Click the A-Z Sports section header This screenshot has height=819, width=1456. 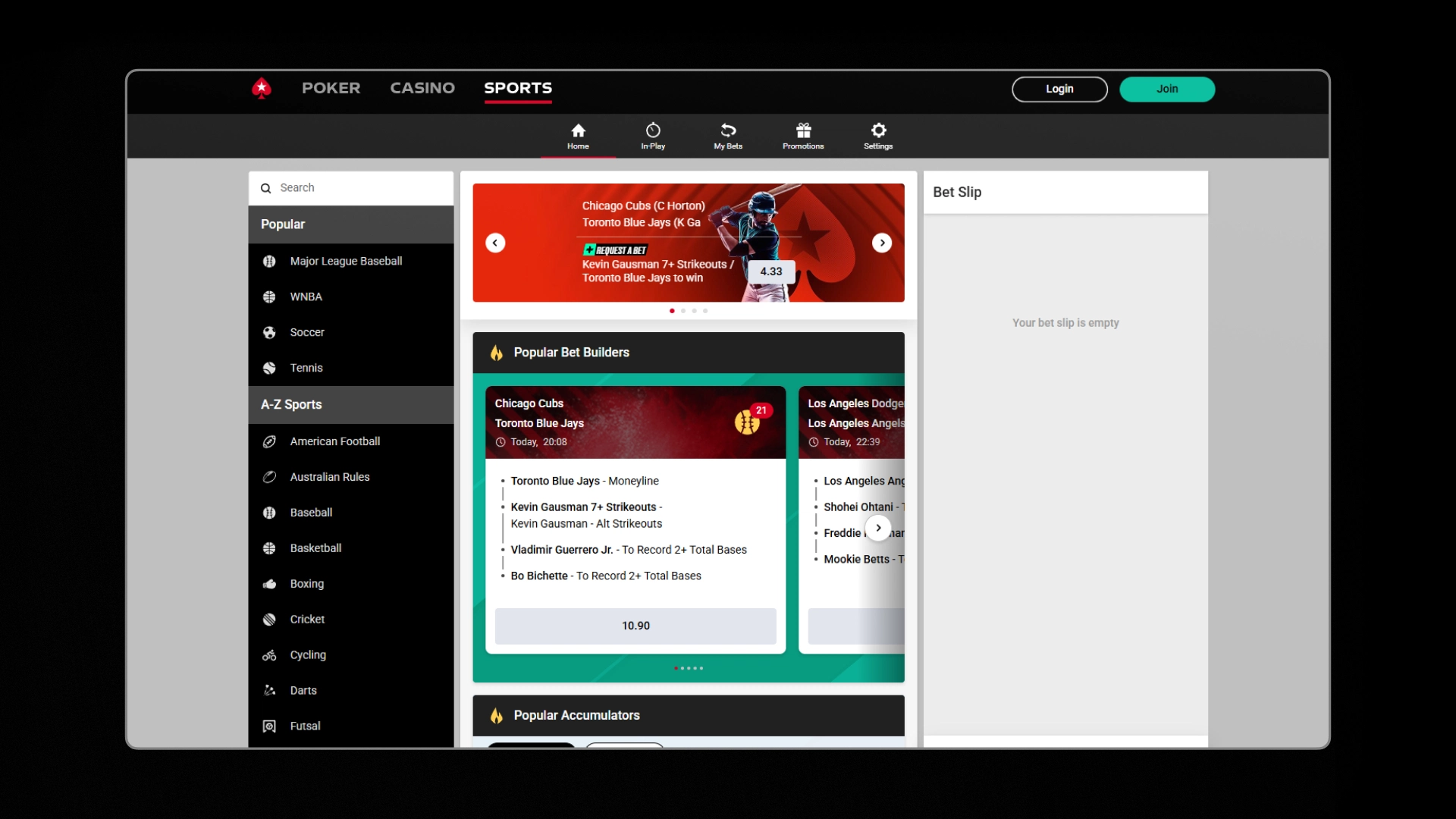pyautogui.click(x=351, y=405)
